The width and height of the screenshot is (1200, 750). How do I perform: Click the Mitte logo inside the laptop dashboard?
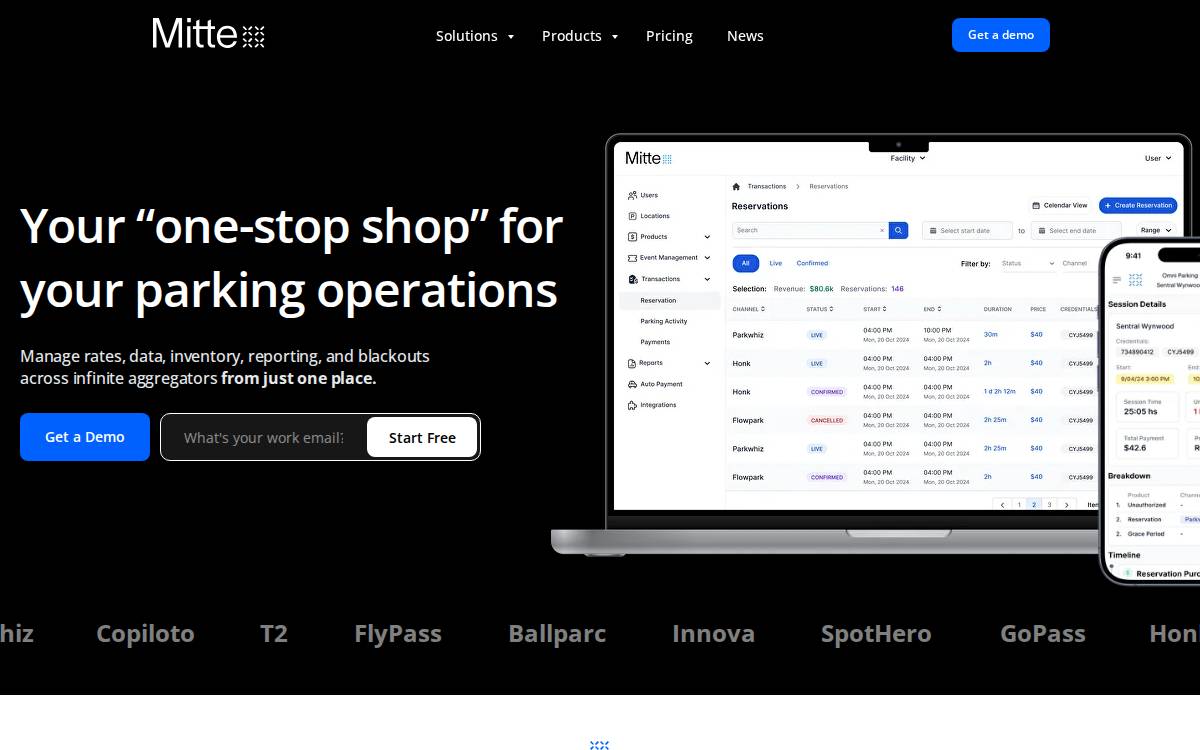(x=648, y=158)
